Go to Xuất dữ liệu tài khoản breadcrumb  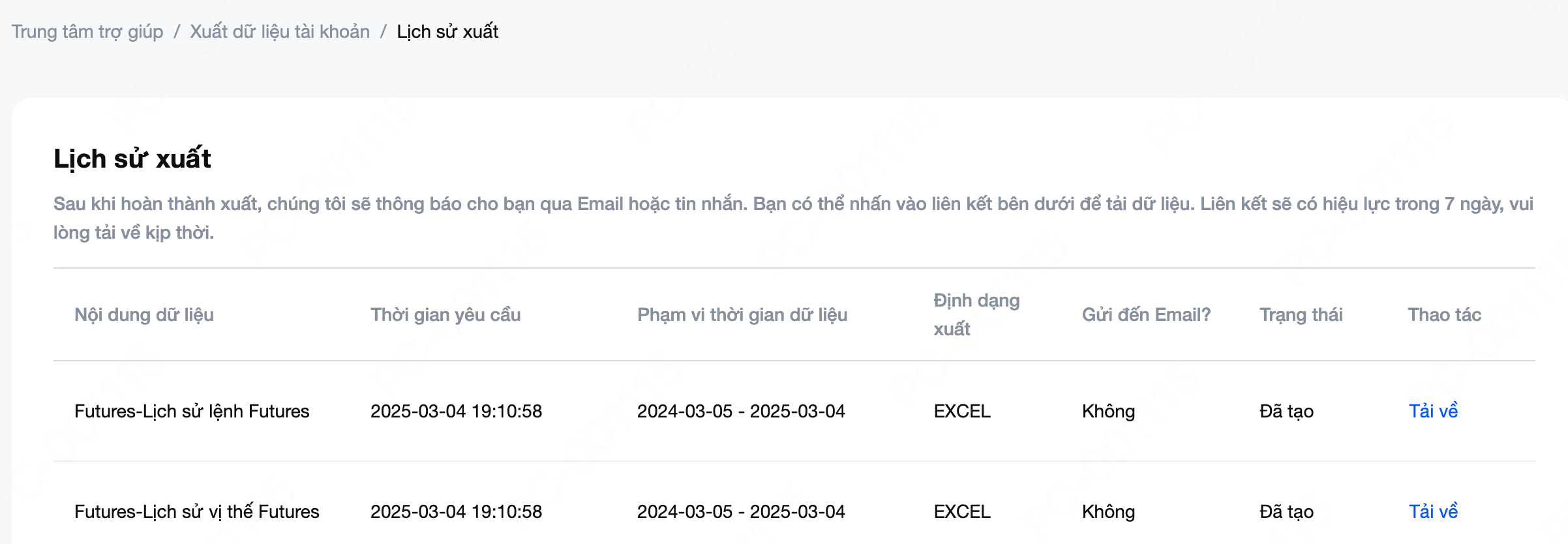tap(280, 31)
